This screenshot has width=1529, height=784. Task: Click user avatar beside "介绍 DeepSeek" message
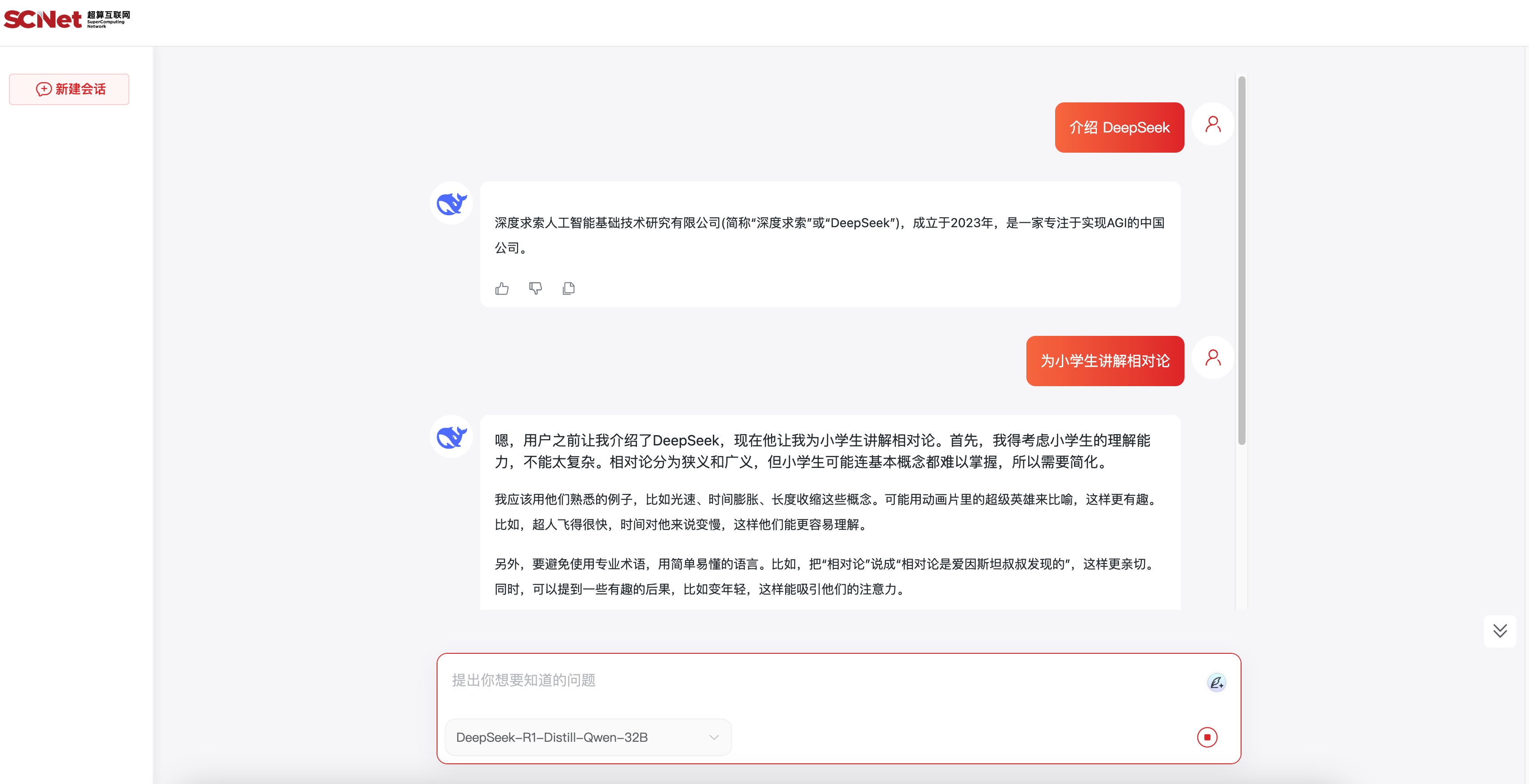pyautogui.click(x=1213, y=124)
